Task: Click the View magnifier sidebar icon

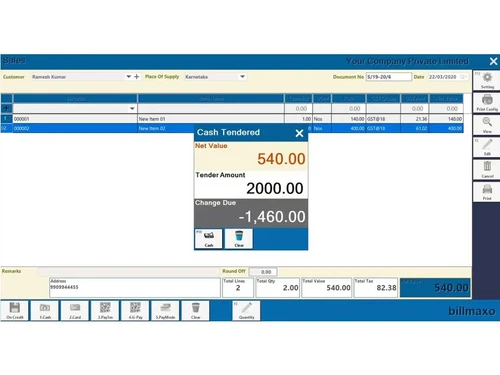Action: (487, 125)
